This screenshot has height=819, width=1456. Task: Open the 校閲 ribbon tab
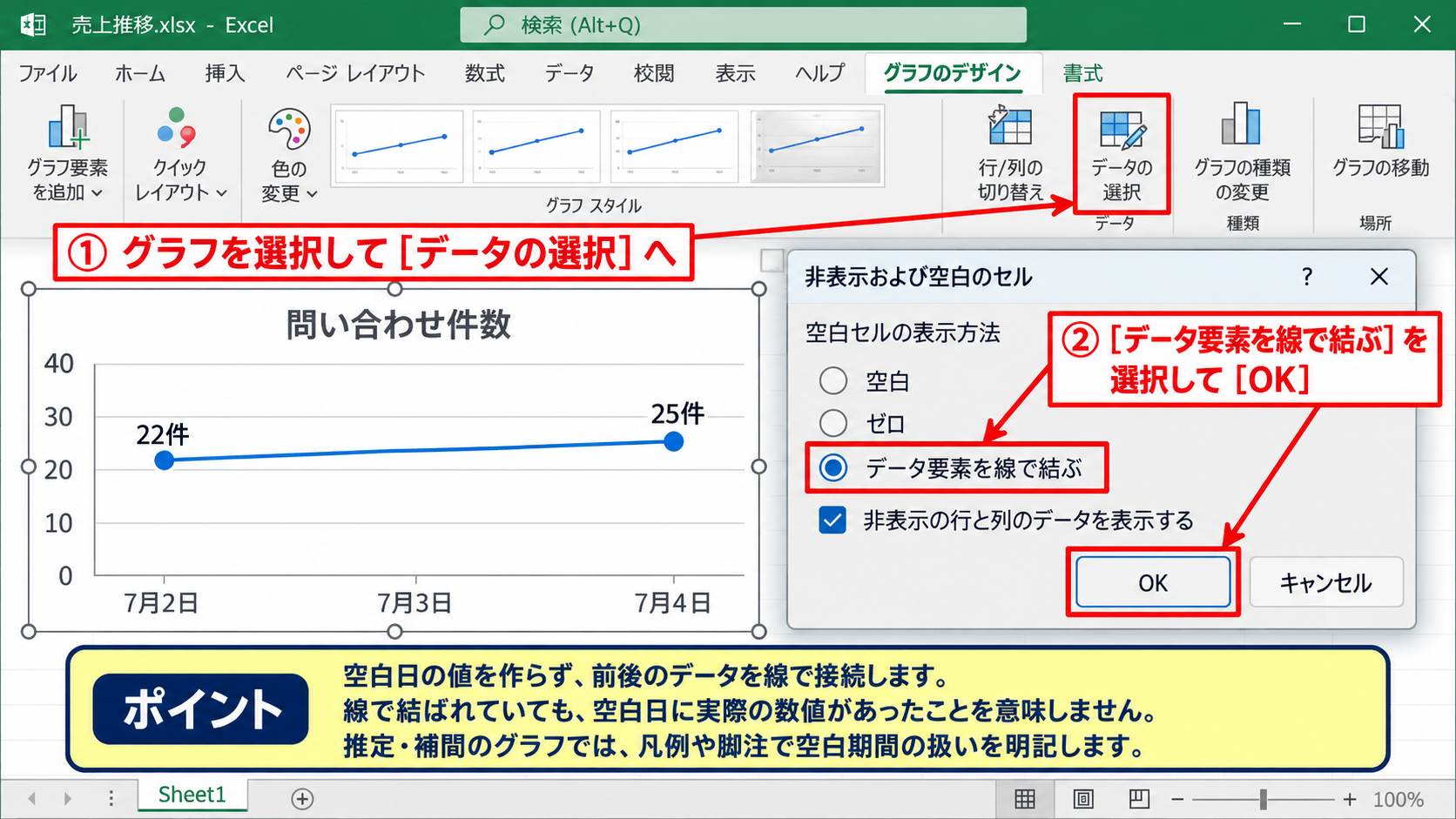(x=654, y=73)
